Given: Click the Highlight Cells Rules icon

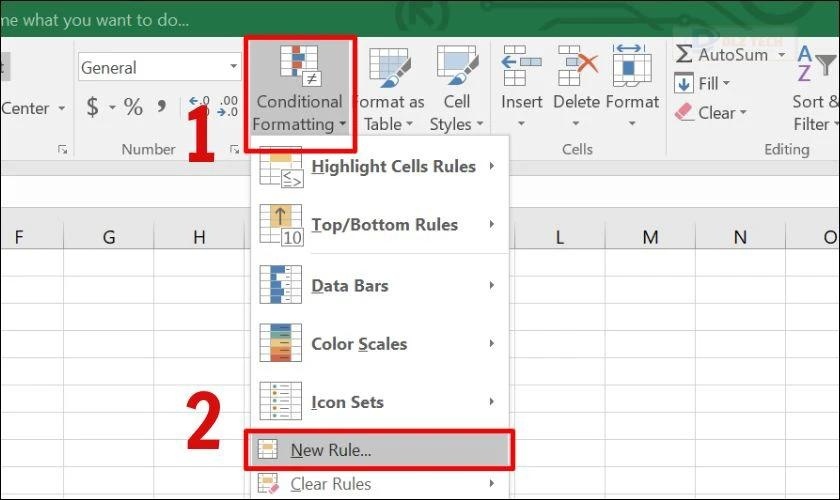Looking at the screenshot, I should 281,167.
